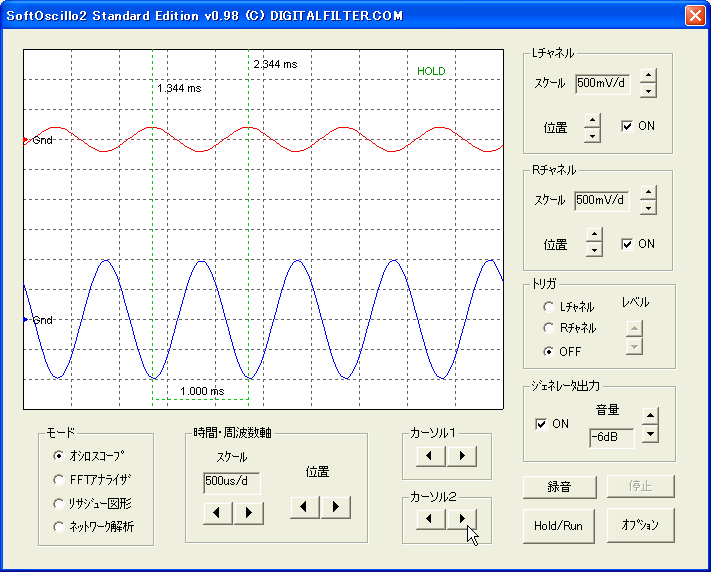This screenshot has height=572, width=711.
Task: Select FFT analyzer mode (FFTアナライザ)
Action: 58,479
